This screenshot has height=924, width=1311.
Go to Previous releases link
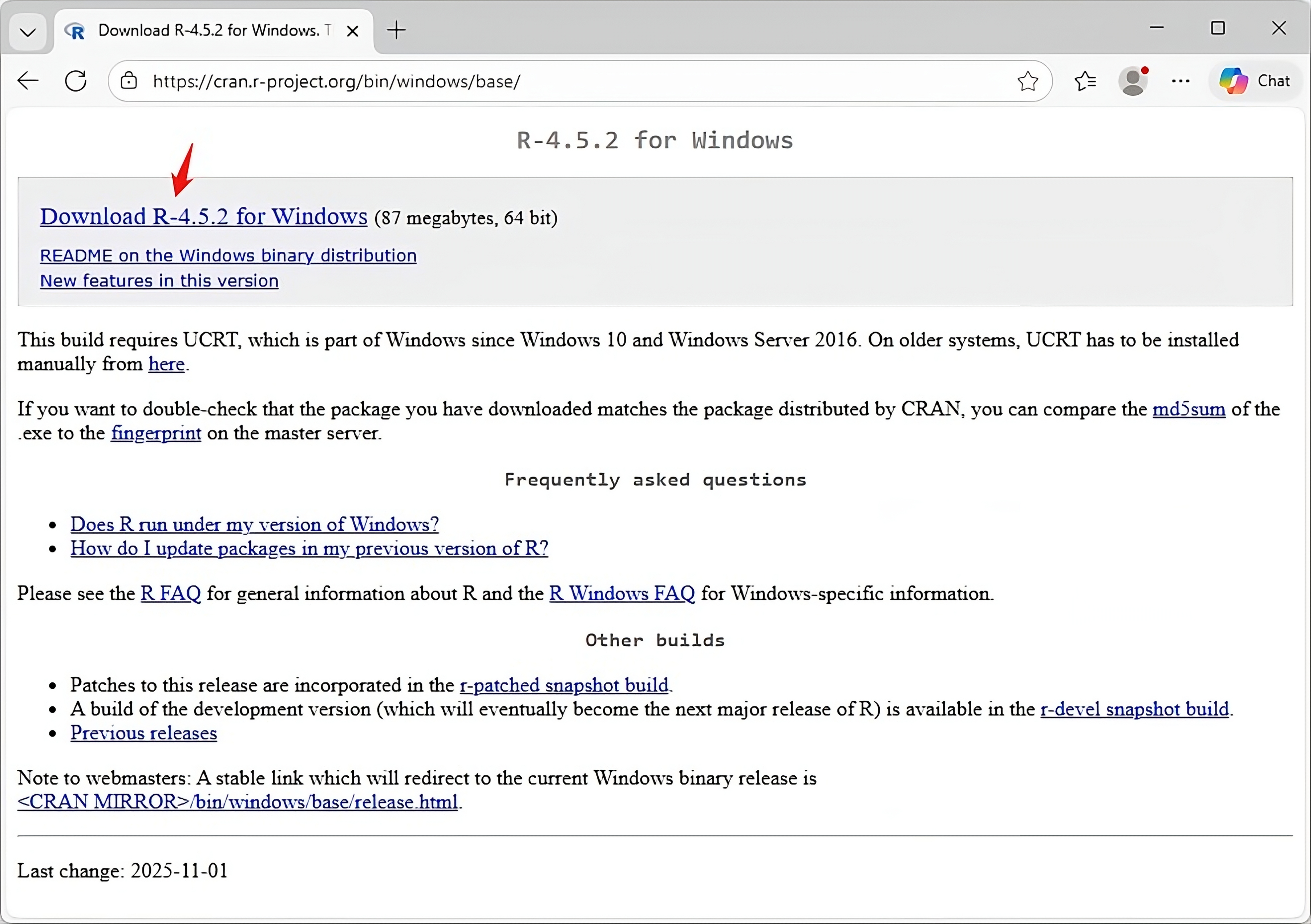pyautogui.click(x=143, y=732)
